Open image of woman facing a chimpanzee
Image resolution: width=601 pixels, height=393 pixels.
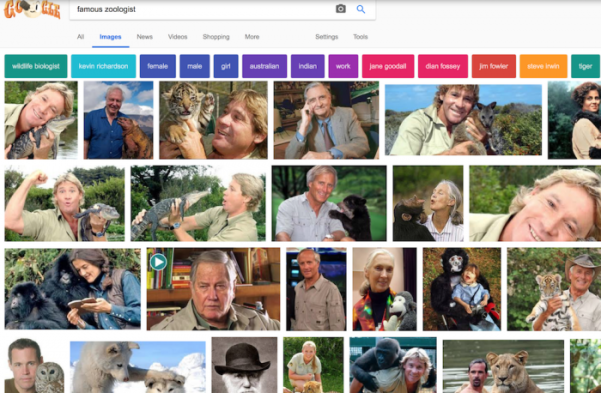(428, 203)
